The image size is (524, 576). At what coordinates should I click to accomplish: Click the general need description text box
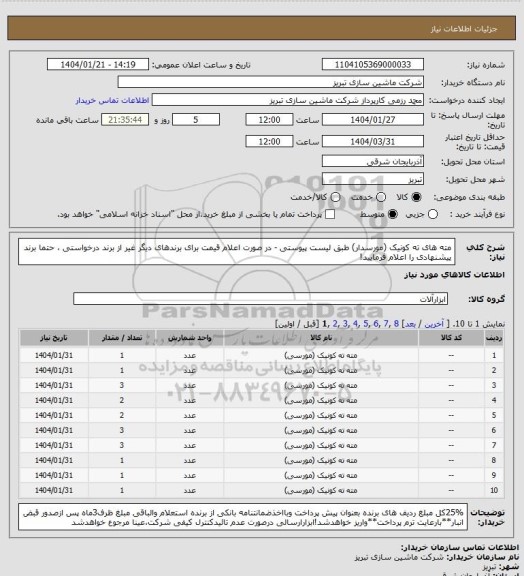237,252
